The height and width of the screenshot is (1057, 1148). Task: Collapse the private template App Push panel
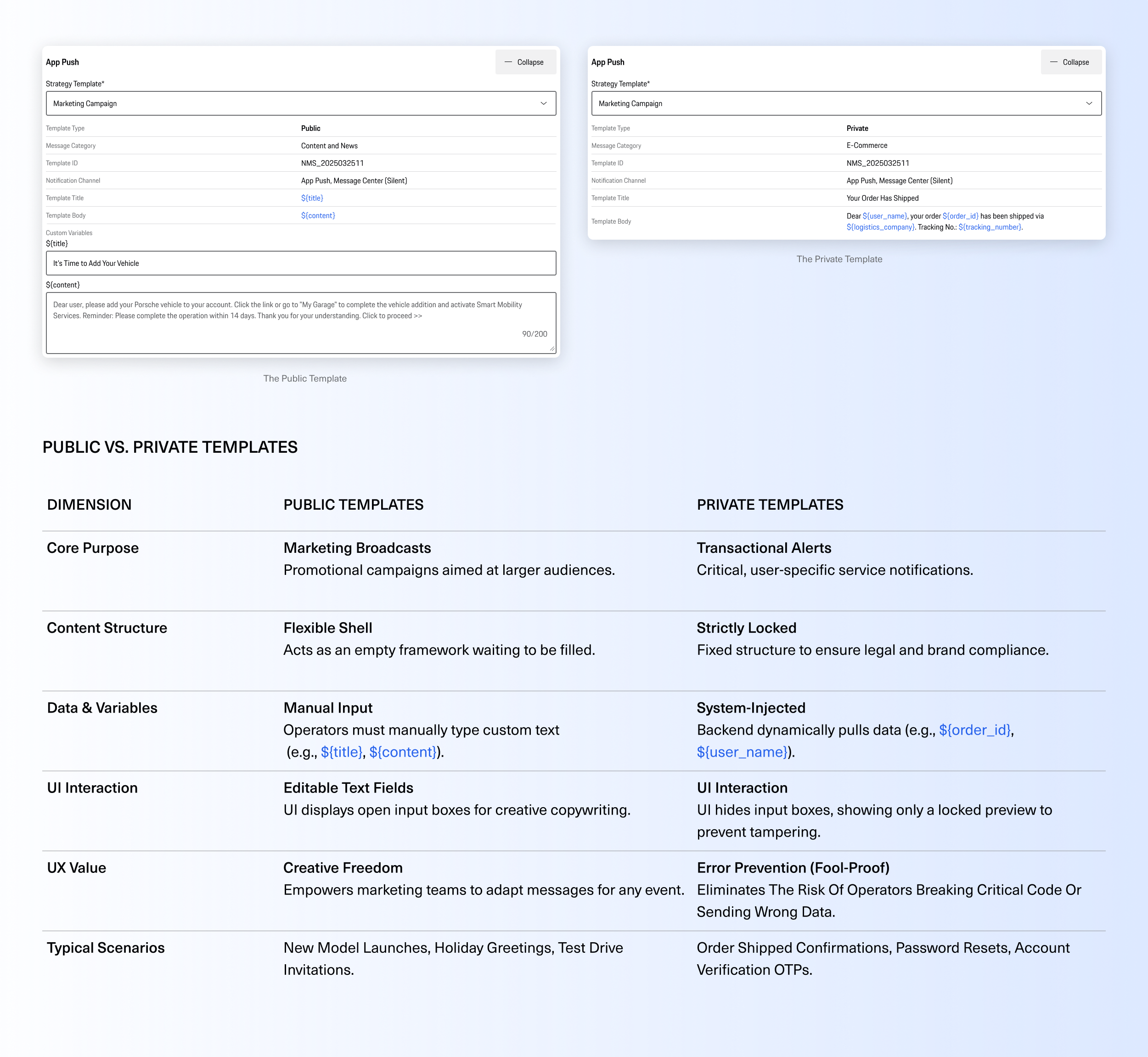1070,62
